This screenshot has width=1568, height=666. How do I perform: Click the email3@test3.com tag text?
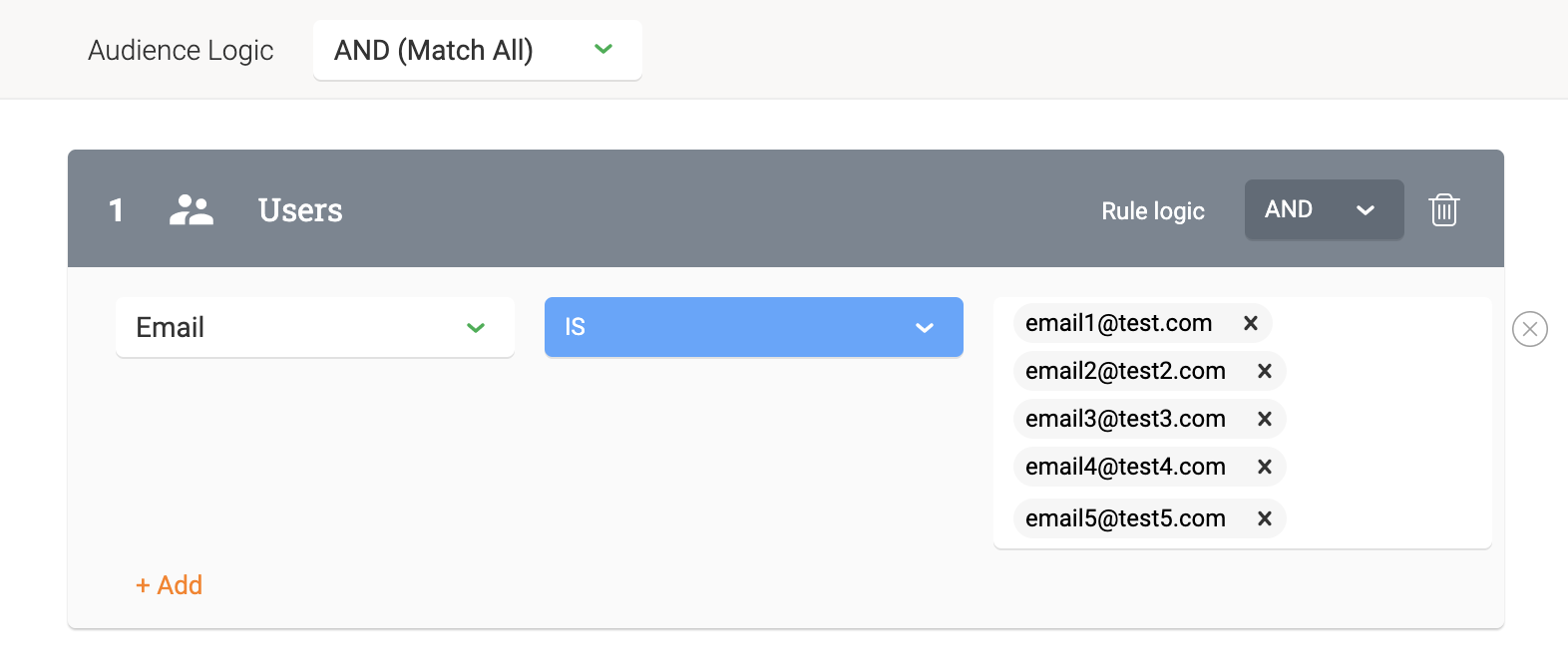pyautogui.click(x=1125, y=419)
